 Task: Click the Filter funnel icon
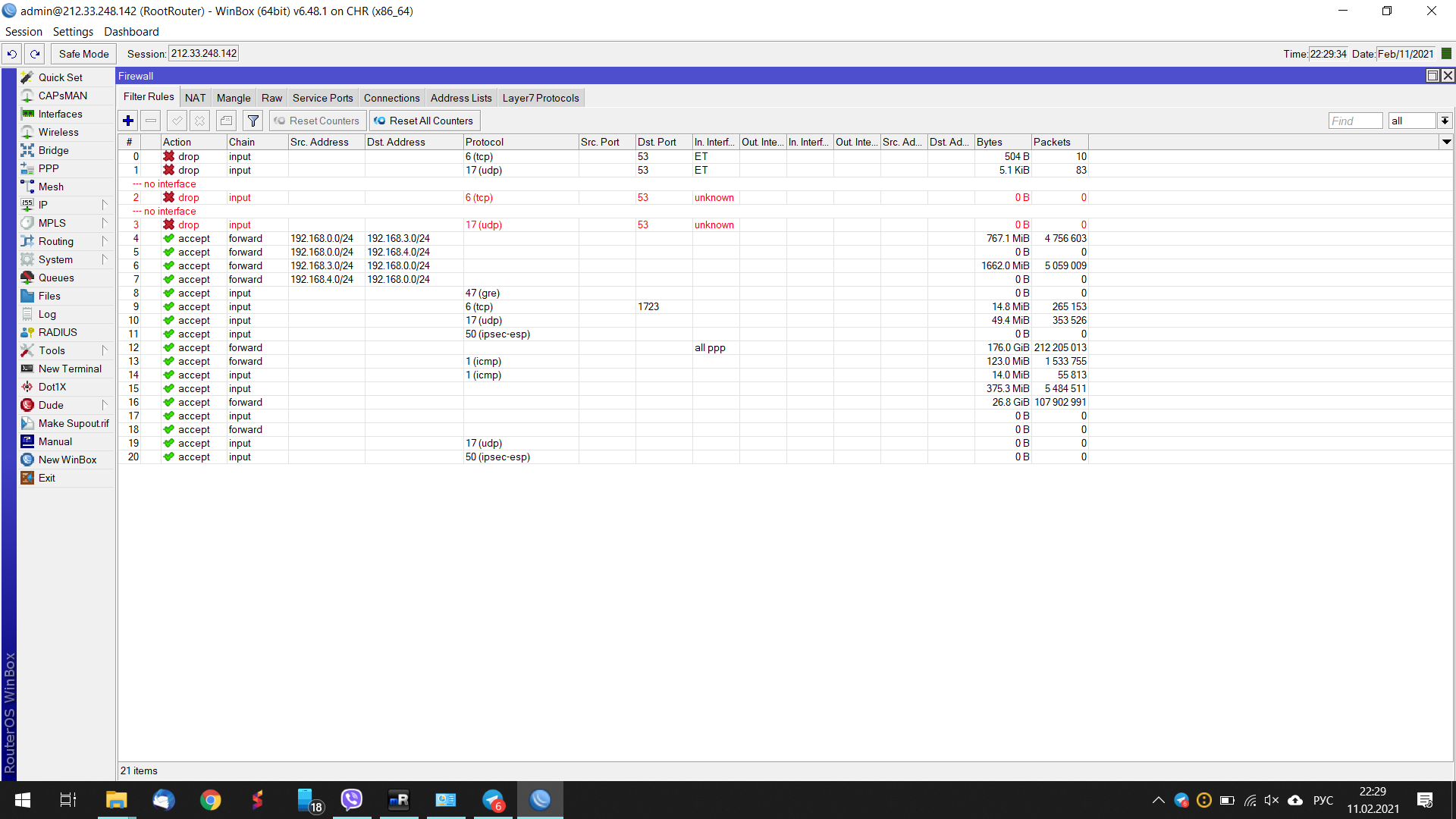click(x=253, y=121)
